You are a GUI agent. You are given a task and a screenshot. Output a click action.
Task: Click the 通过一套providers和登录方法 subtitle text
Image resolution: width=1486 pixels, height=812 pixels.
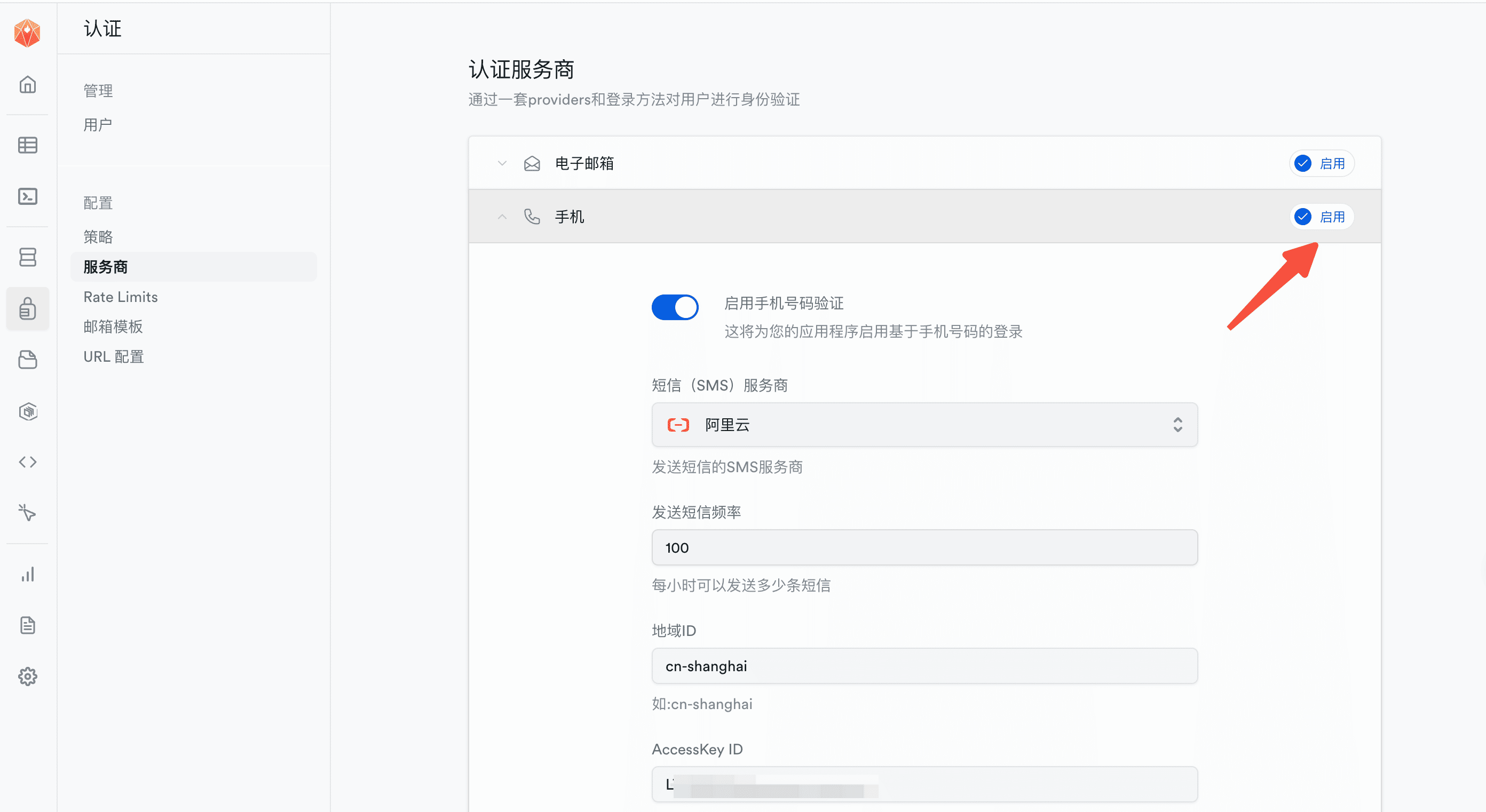[x=634, y=99]
